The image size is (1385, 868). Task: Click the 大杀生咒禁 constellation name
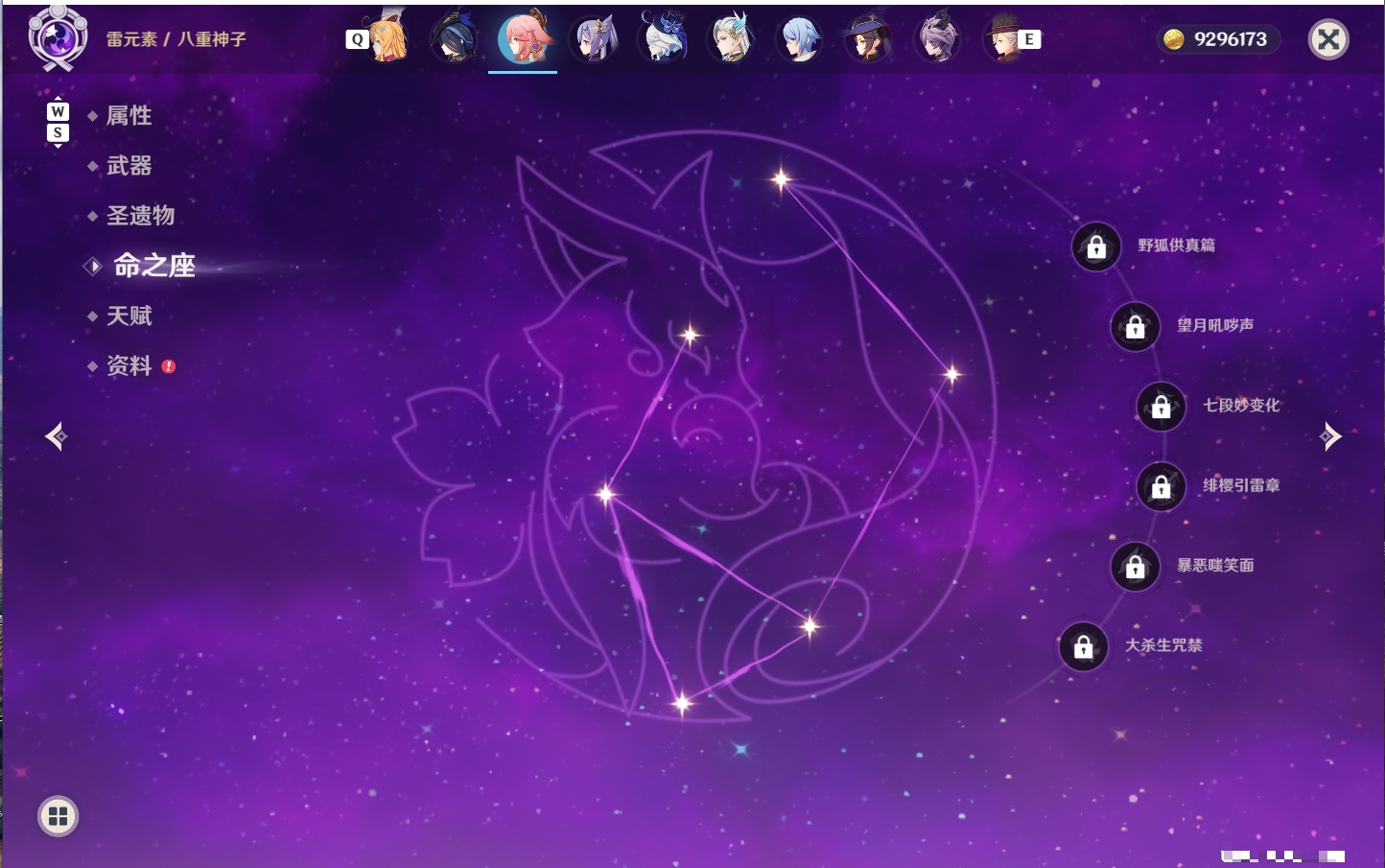click(x=1163, y=645)
